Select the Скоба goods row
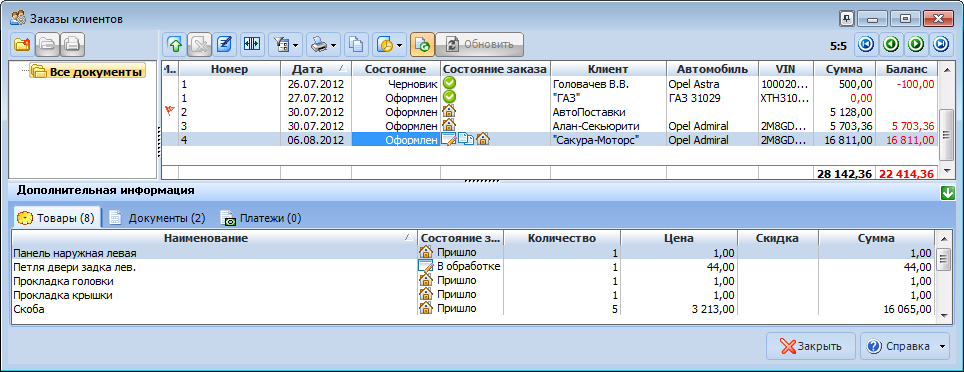The width and height of the screenshot is (964, 372). coord(473,309)
